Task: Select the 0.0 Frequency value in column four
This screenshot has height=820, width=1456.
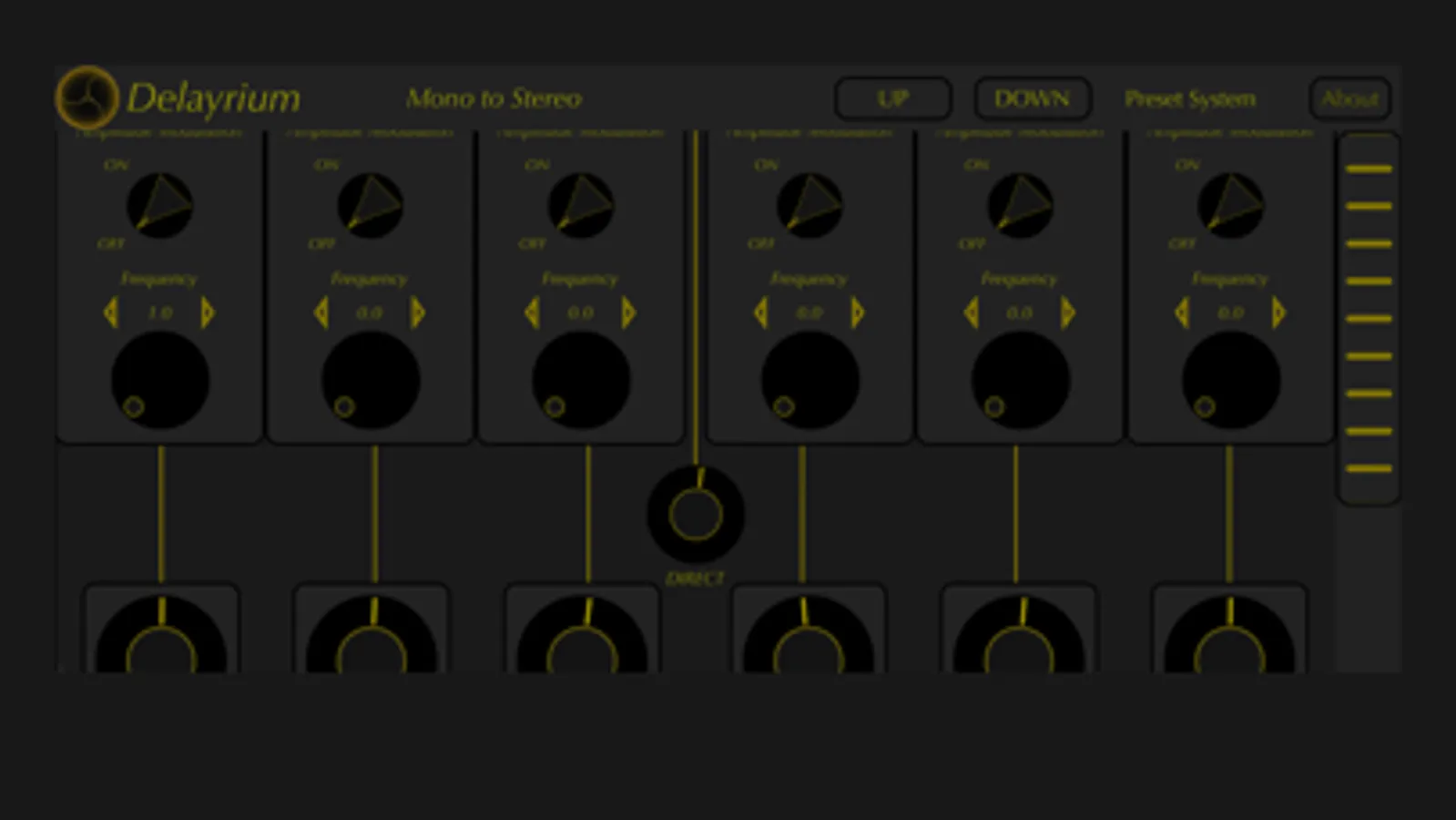Action: (809, 313)
